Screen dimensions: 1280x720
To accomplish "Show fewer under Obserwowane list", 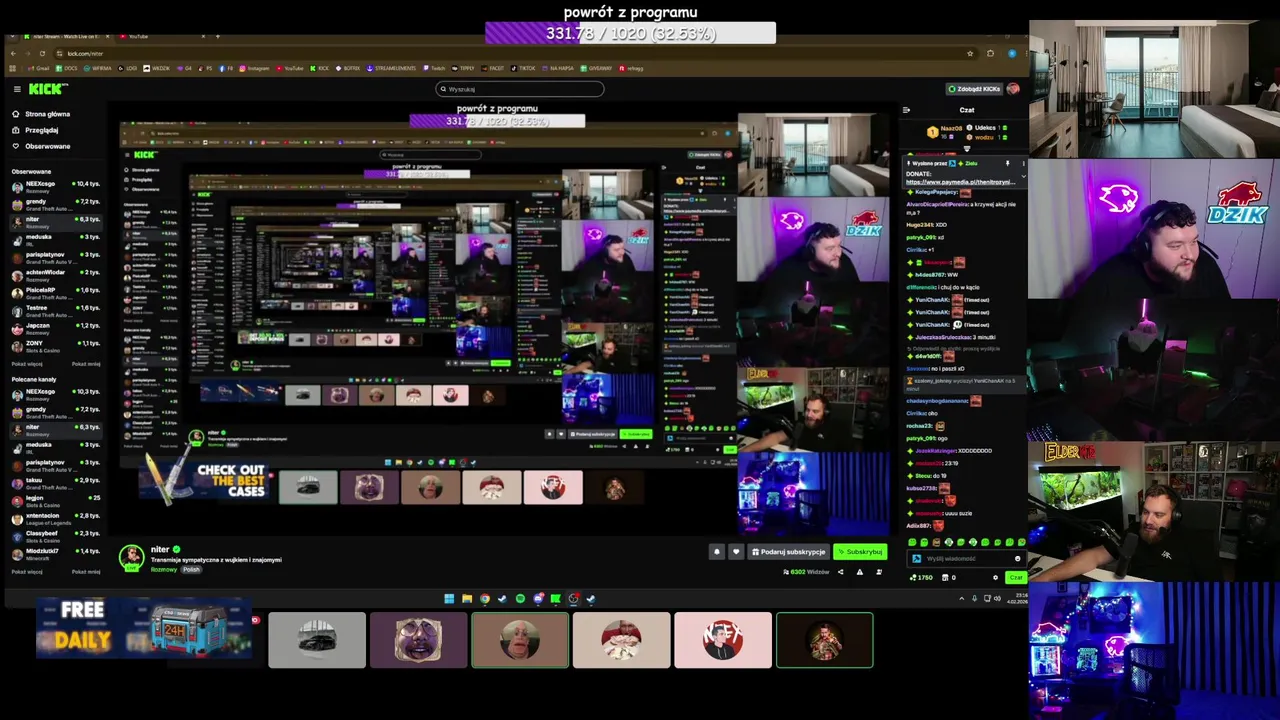I will [86, 364].
